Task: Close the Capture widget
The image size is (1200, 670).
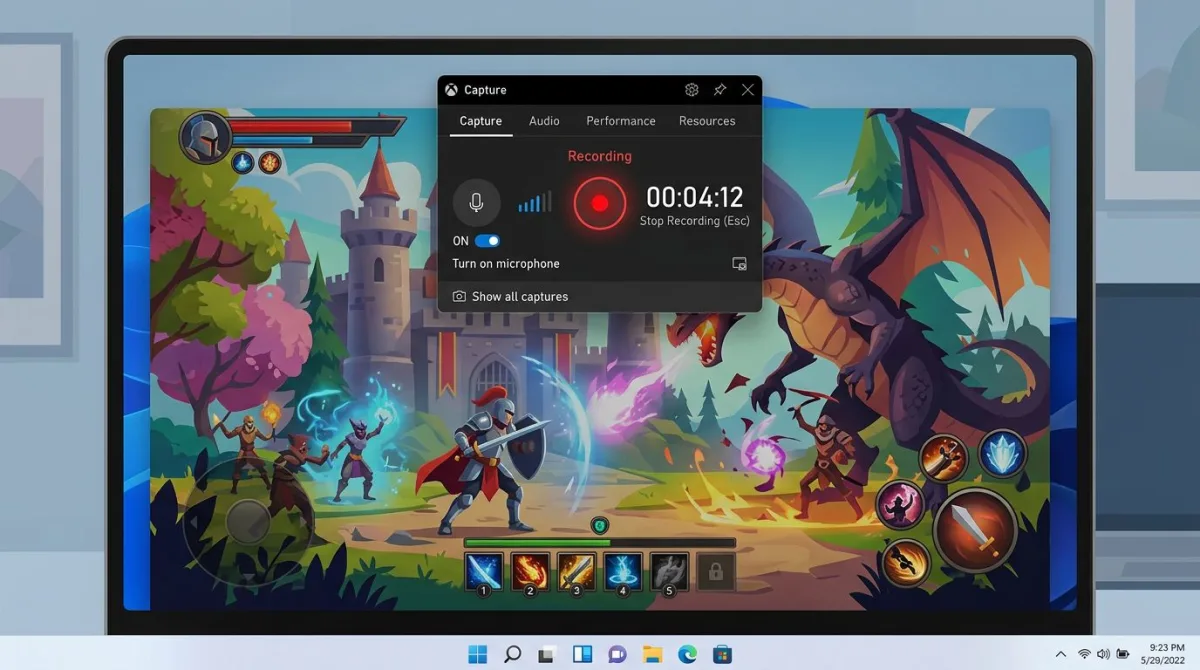Action: pyautogui.click(x=747, y=90)
